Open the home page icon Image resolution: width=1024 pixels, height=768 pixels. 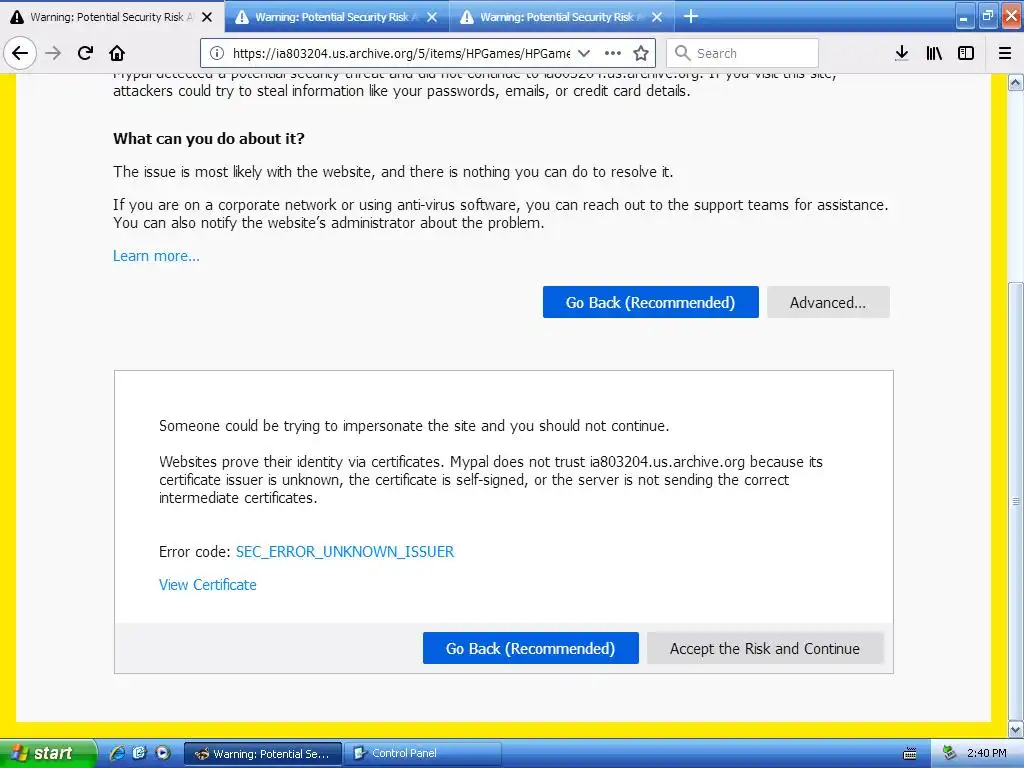117,53
